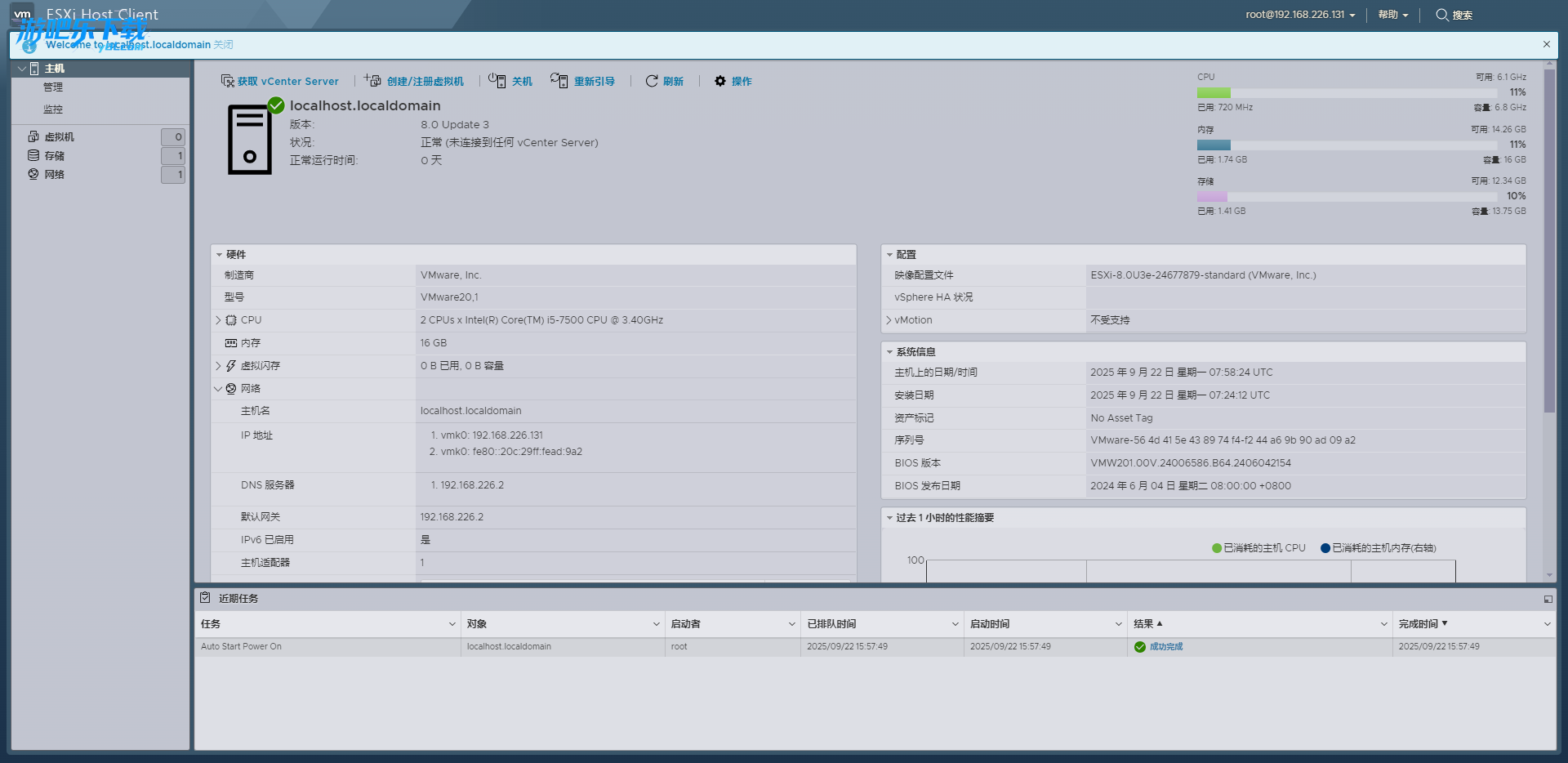Expand the vMotion configuration row
Image resolution: width=1568 pixels, height=763 pixels.
(889, 320)
